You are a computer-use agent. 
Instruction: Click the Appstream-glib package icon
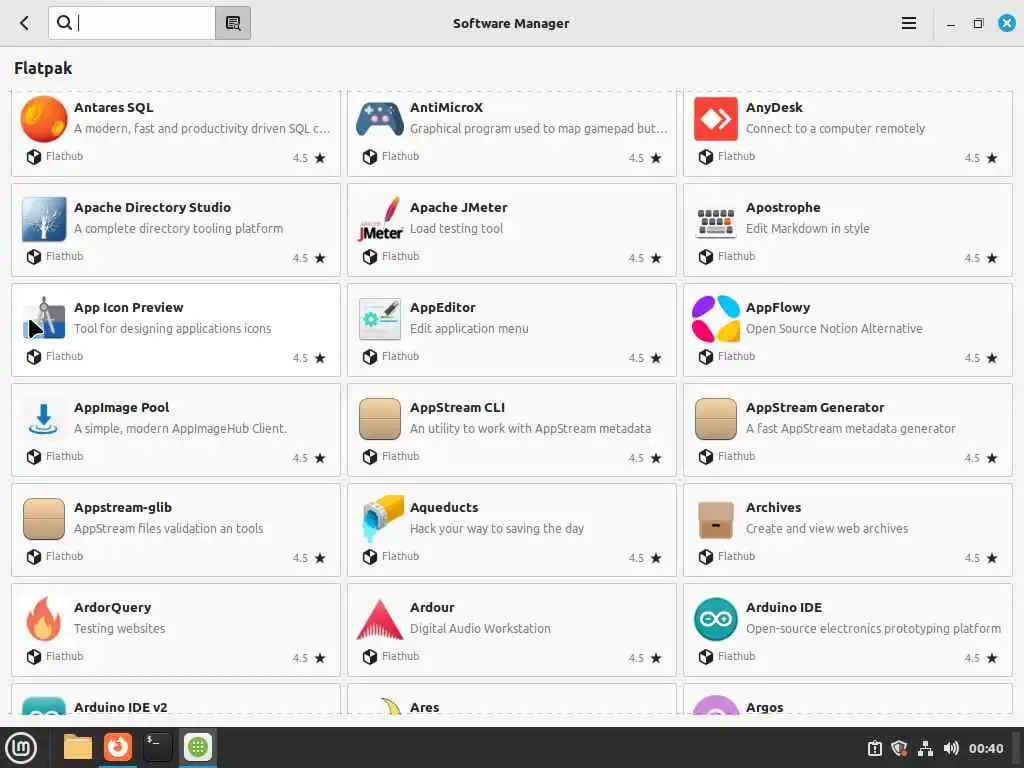point(44,519)
